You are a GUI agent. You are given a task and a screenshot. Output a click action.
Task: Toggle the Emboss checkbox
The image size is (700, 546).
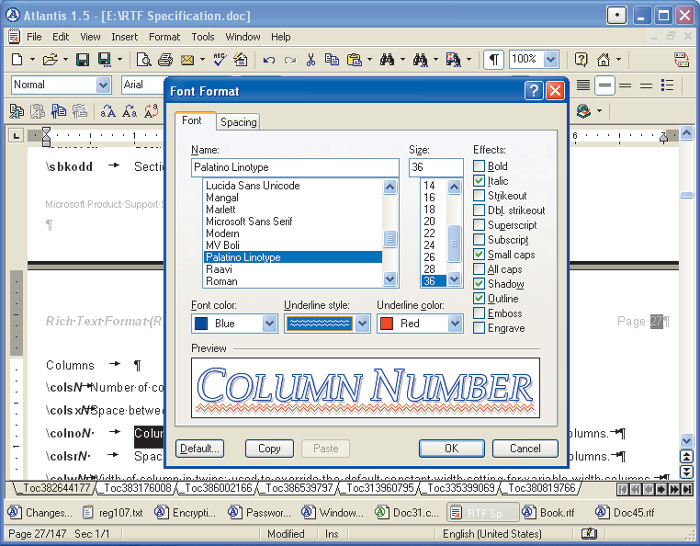(480, 314)
